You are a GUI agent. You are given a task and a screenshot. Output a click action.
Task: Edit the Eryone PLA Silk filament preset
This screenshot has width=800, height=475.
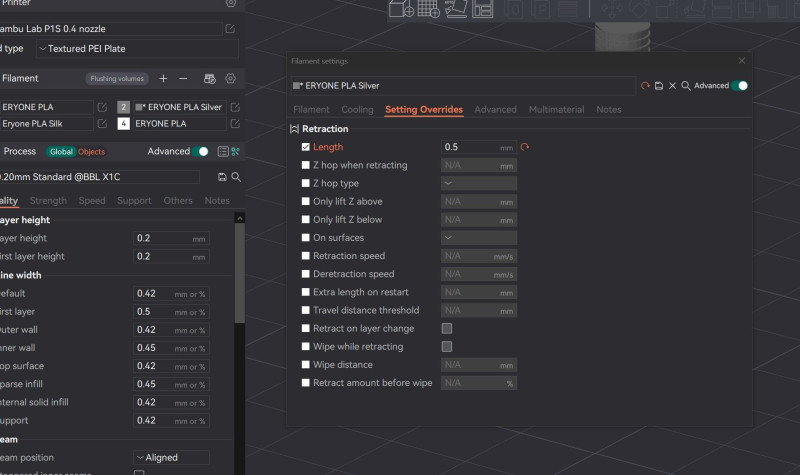(102, 124)
